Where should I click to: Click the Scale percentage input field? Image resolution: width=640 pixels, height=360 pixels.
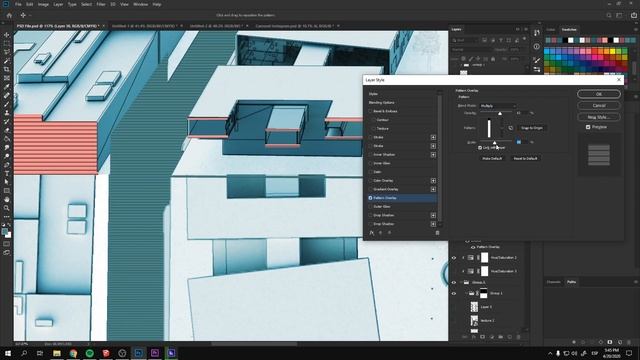[522, 142]
